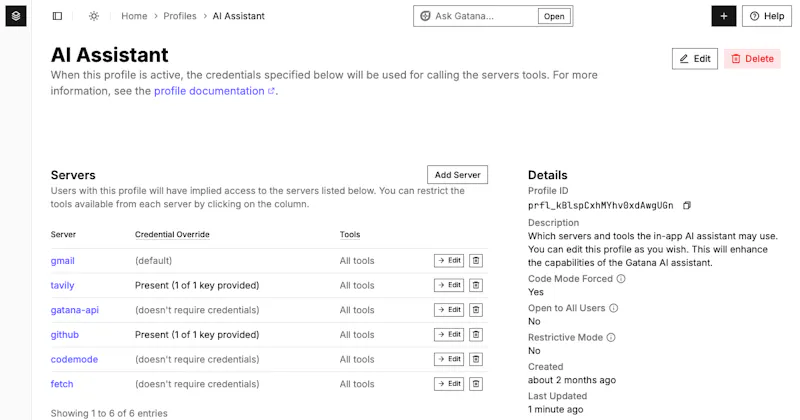The image size is (800, 420).
Task: Click trash icon for fetch server
Action: point(476,384)
